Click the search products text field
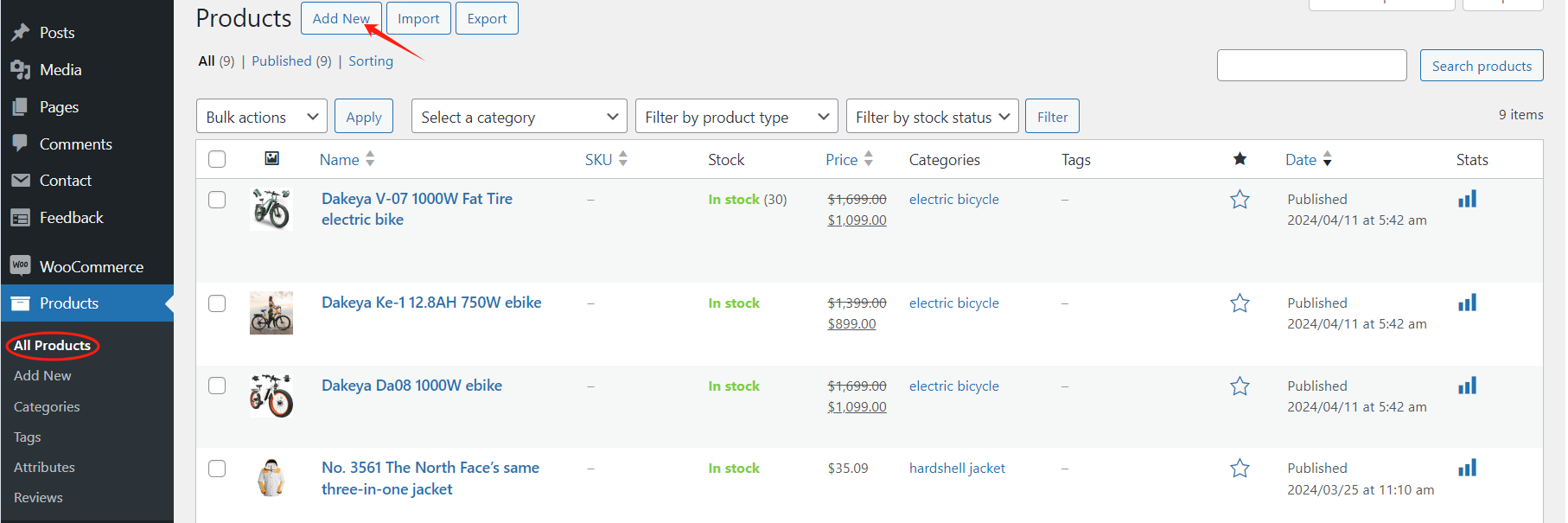The width and height of the screenshot is (1568, 523). (1311, 66)
